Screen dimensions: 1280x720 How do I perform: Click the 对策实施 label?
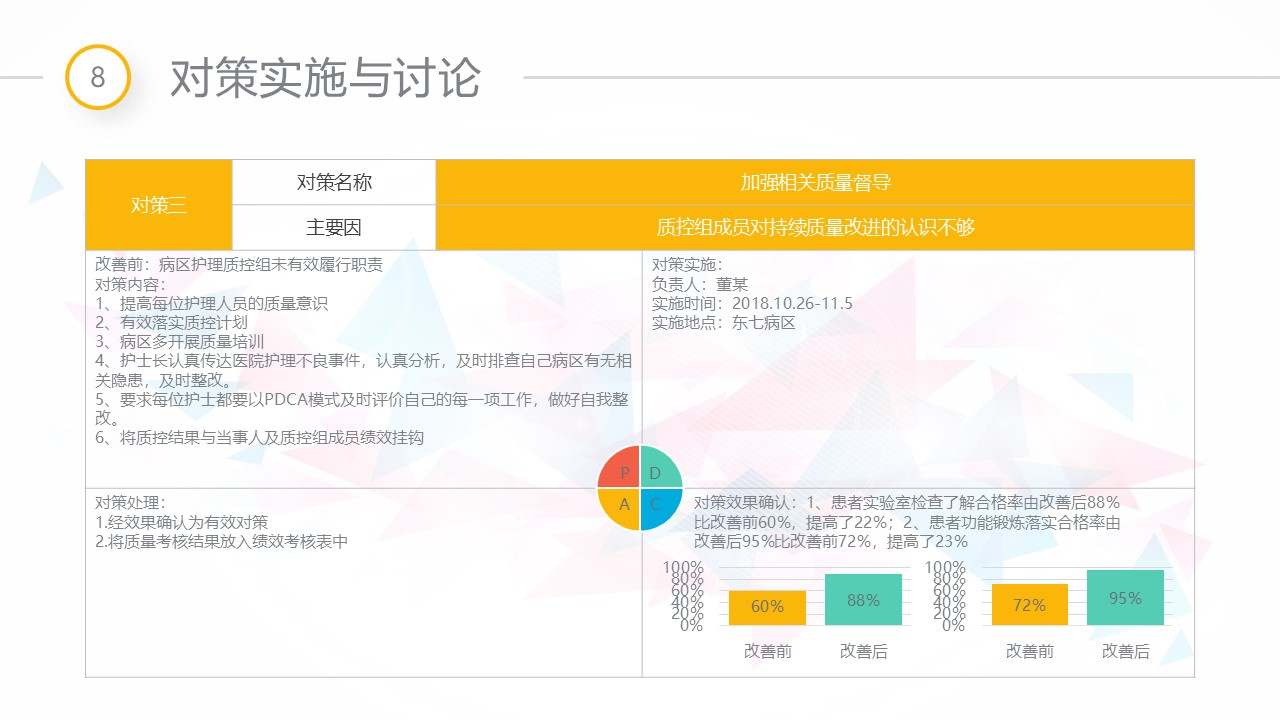[x=687, y=265]
